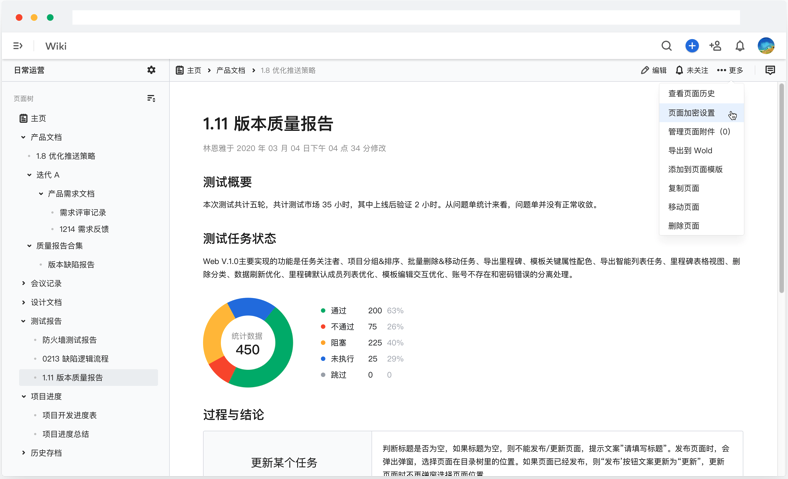Image resolution: width=788 pixels, height=479 pixels.
Task: Click the 更新某个任务 table cell
Action: pos(287,454)
